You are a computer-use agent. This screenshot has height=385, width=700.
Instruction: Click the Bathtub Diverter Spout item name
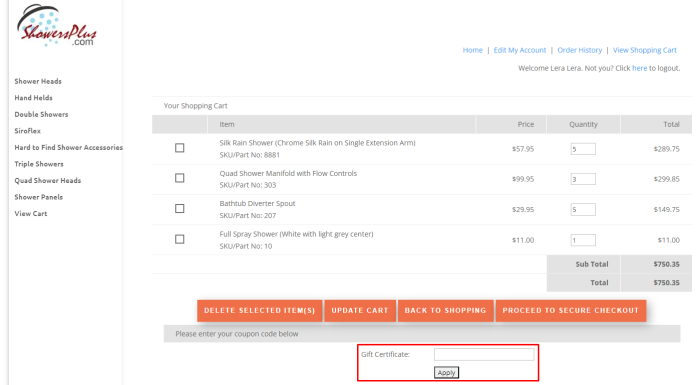[x=257, y=203]
